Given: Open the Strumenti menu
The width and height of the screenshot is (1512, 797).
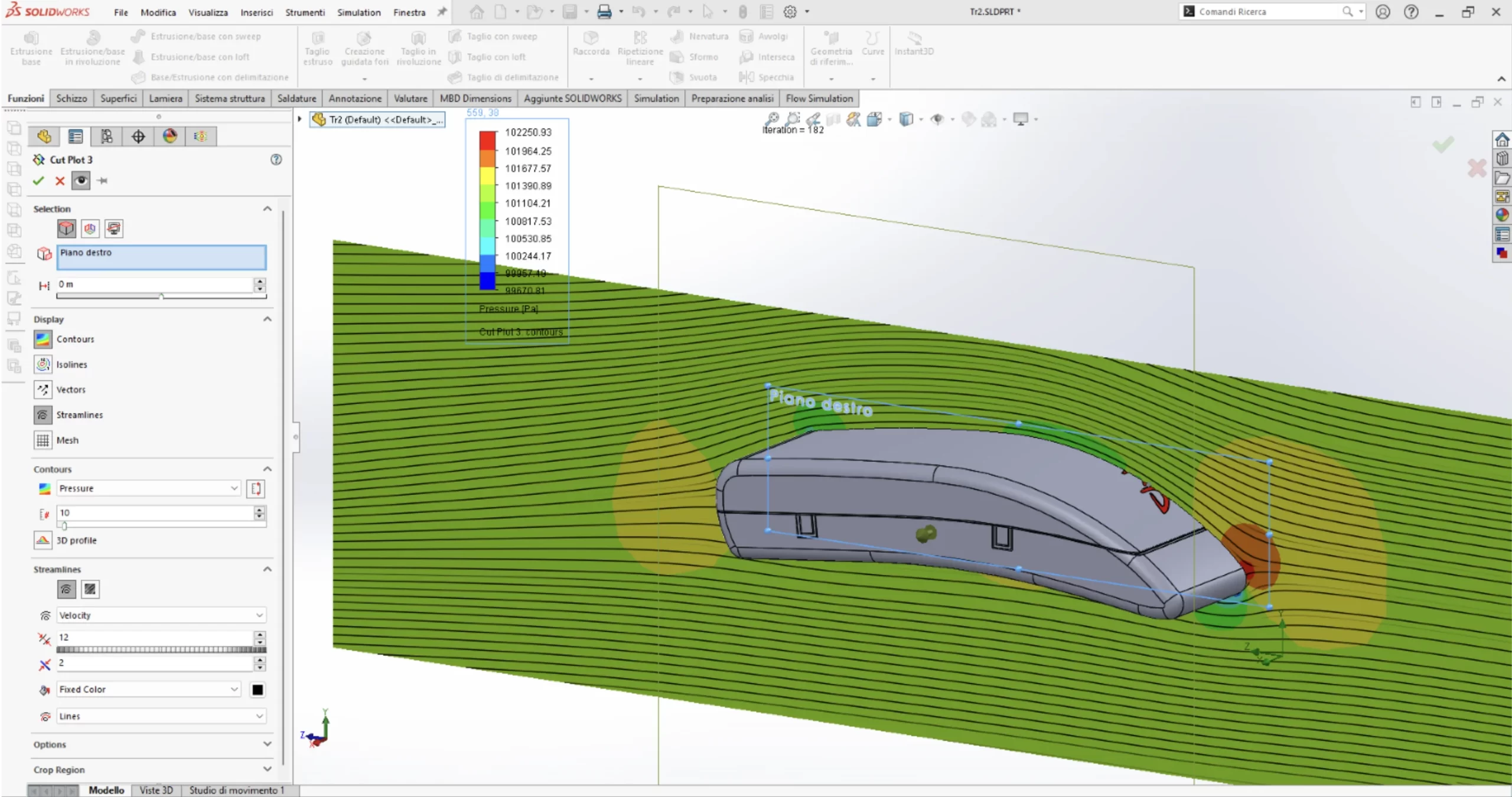Looking at the screenshot, I should point(305,12).
